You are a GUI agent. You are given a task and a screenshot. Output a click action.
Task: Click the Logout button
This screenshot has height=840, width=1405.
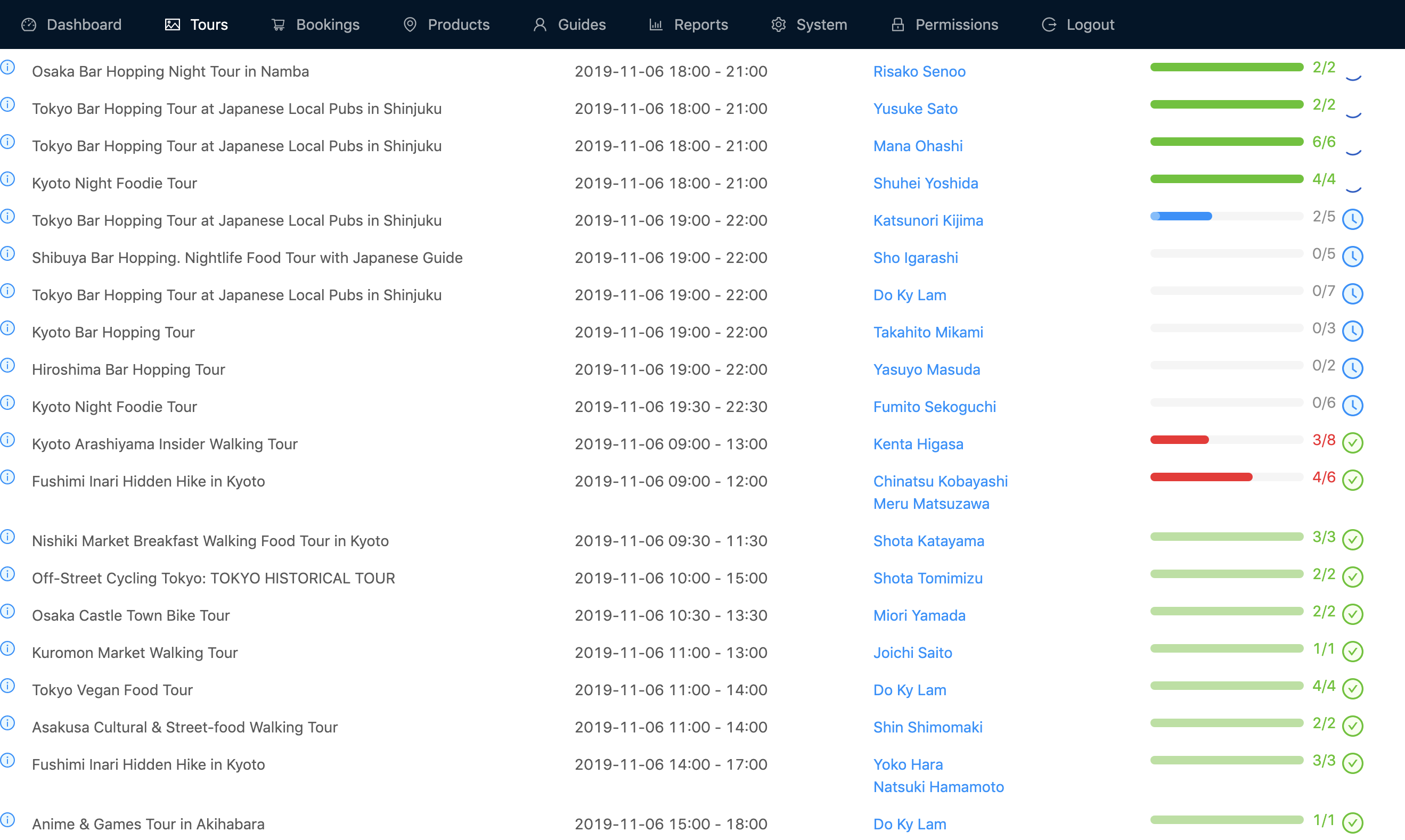(x=1077, y=24)
